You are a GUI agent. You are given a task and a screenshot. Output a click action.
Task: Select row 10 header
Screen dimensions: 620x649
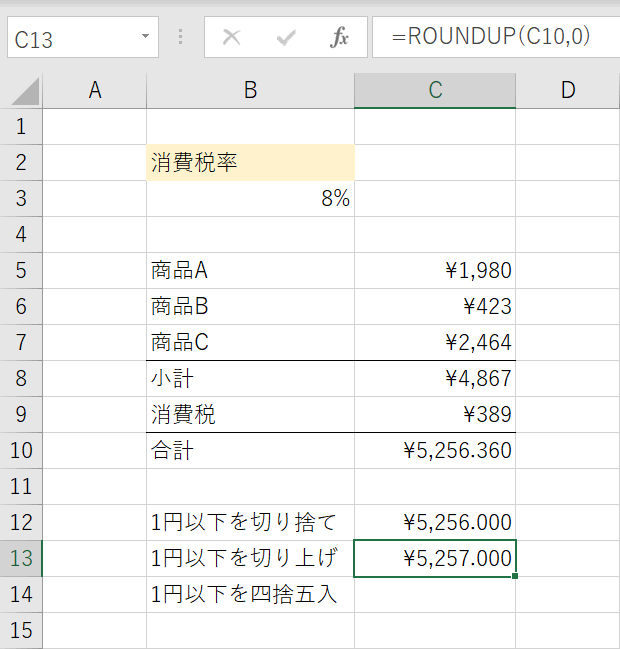pyautogui.click(x=21, y=451)
